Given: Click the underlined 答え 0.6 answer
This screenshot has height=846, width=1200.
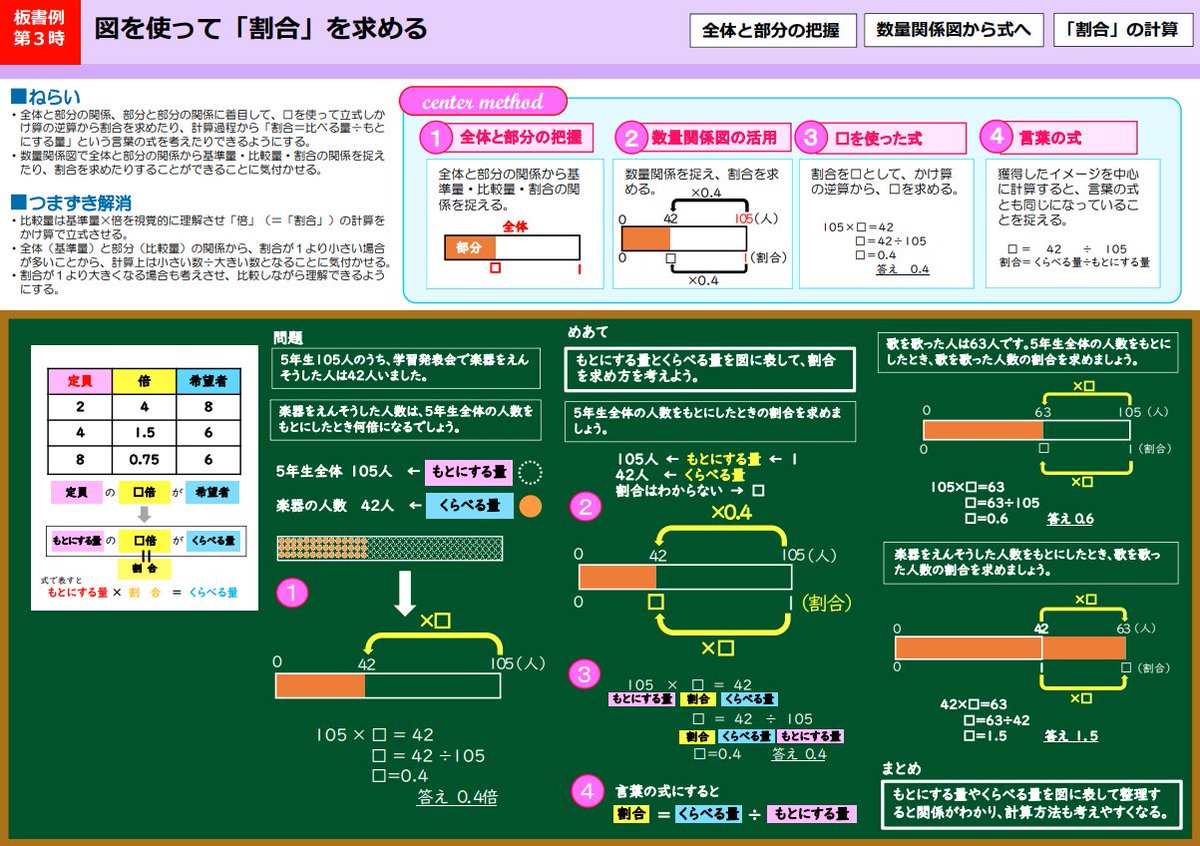Looking at the screenshot, I should coord(1071,519).
